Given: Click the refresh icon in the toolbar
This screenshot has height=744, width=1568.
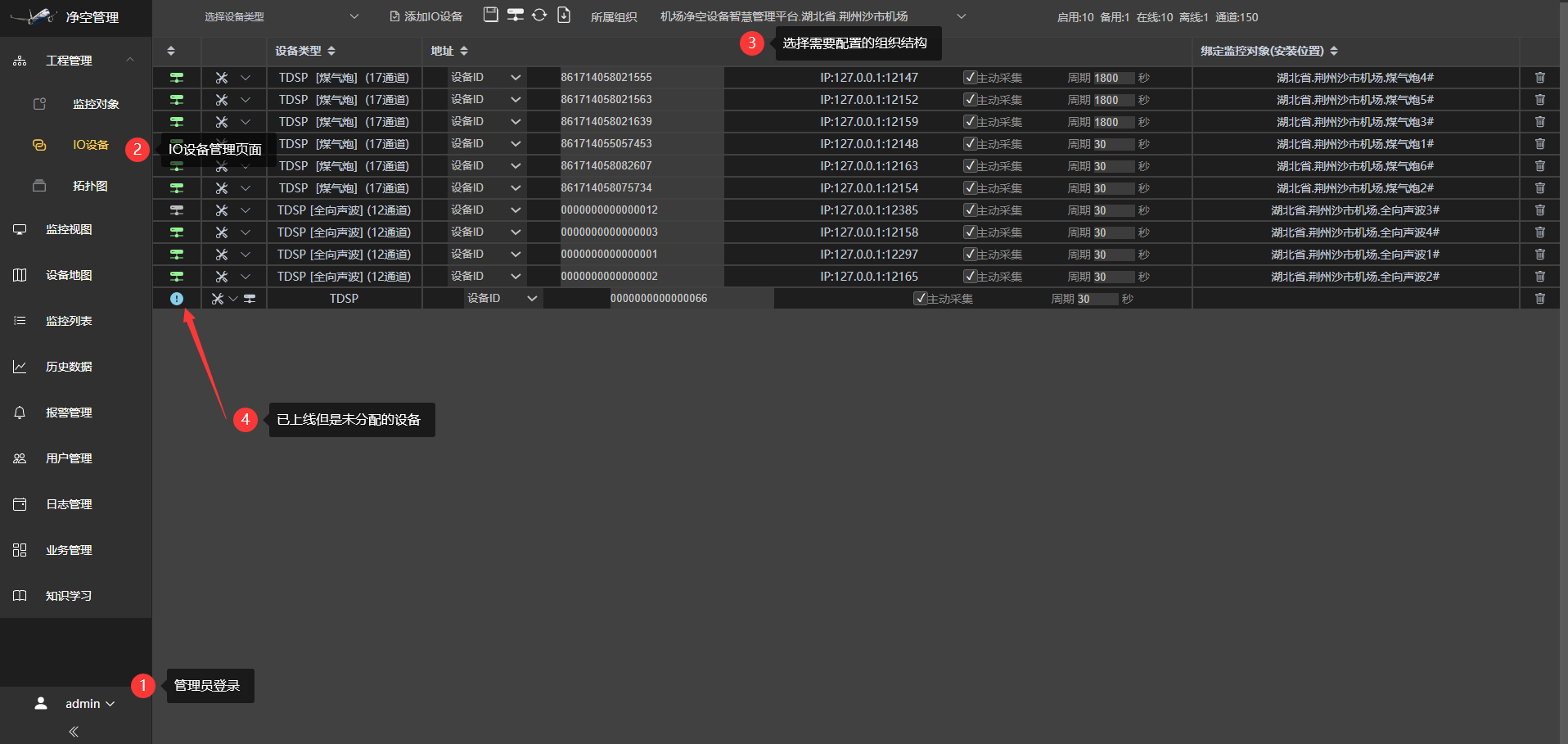Looking at the screenshot, I should (x=539, y=15).
